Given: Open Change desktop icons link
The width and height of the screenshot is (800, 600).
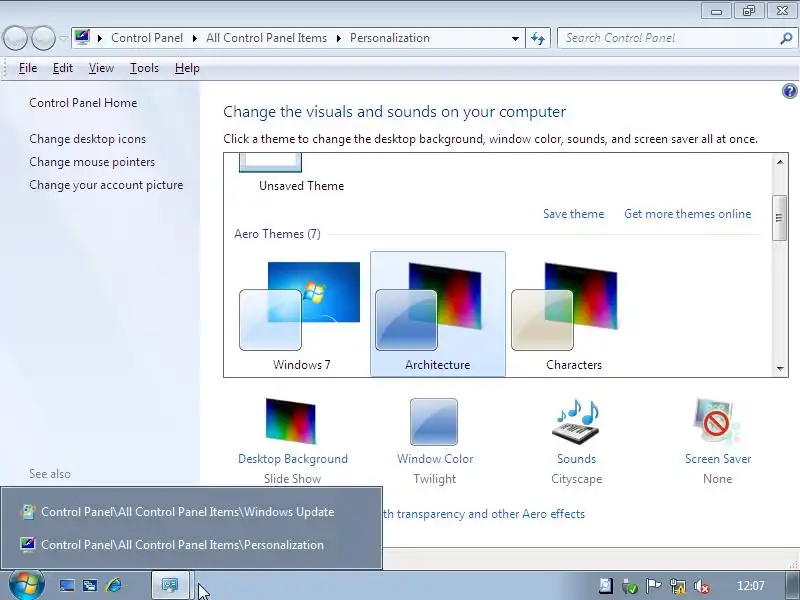Looking at the screenshot, I should 87,139.
